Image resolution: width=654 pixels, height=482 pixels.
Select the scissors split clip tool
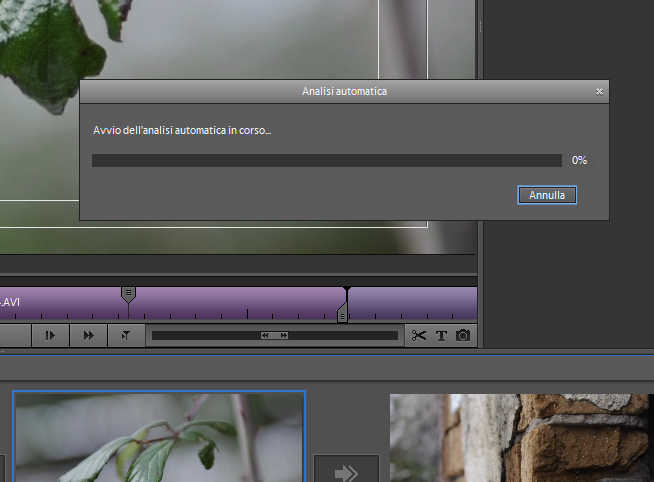click(x=419, y=336)
